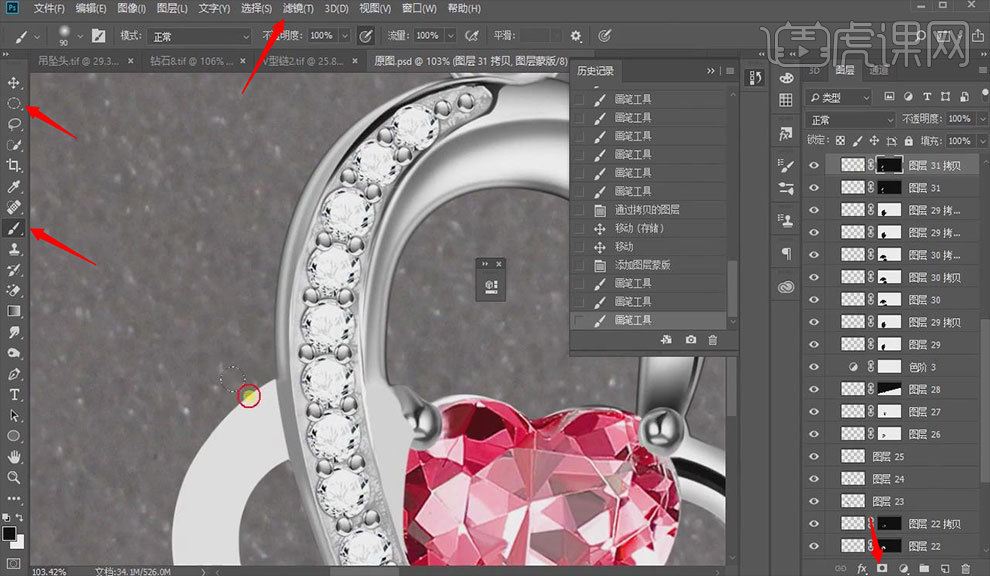Select the Brush tool in toolbar
990x576 pixels.
point(14,228)
